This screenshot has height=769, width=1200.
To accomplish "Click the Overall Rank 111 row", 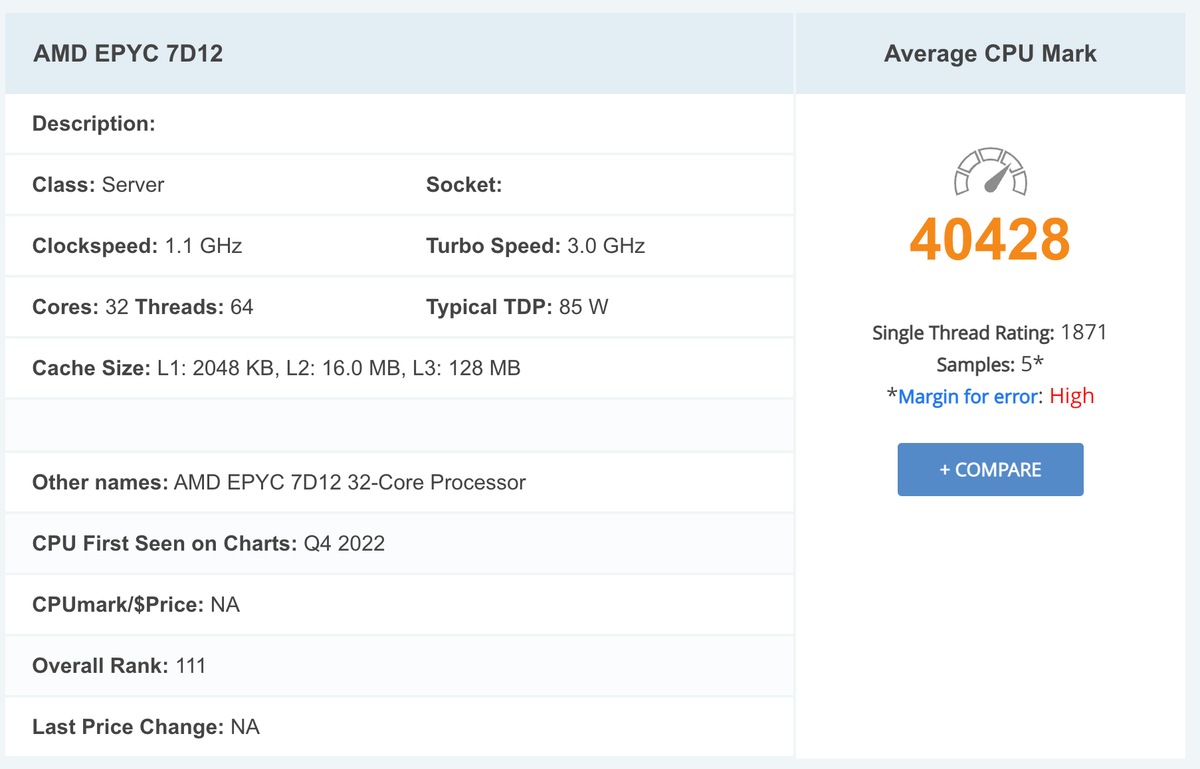I will coord(119,666).
